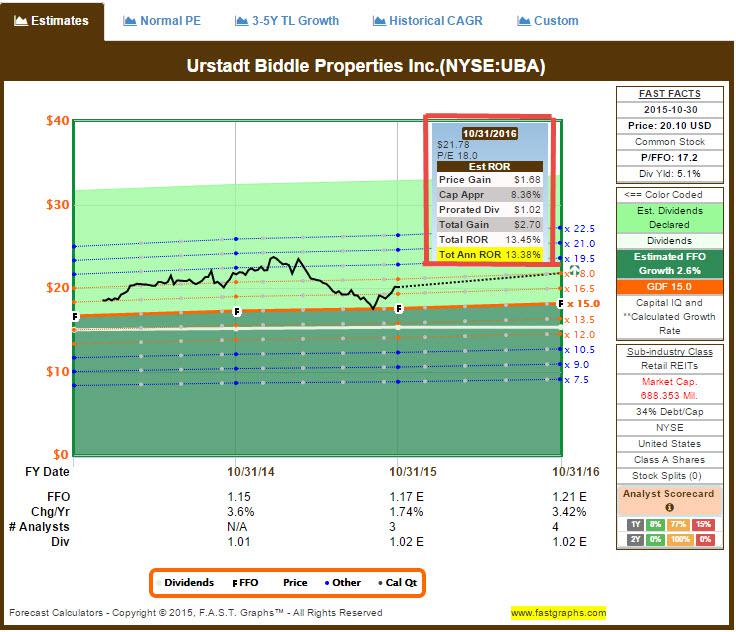Click the 1Y scorecard label

(x=635, y=524)
